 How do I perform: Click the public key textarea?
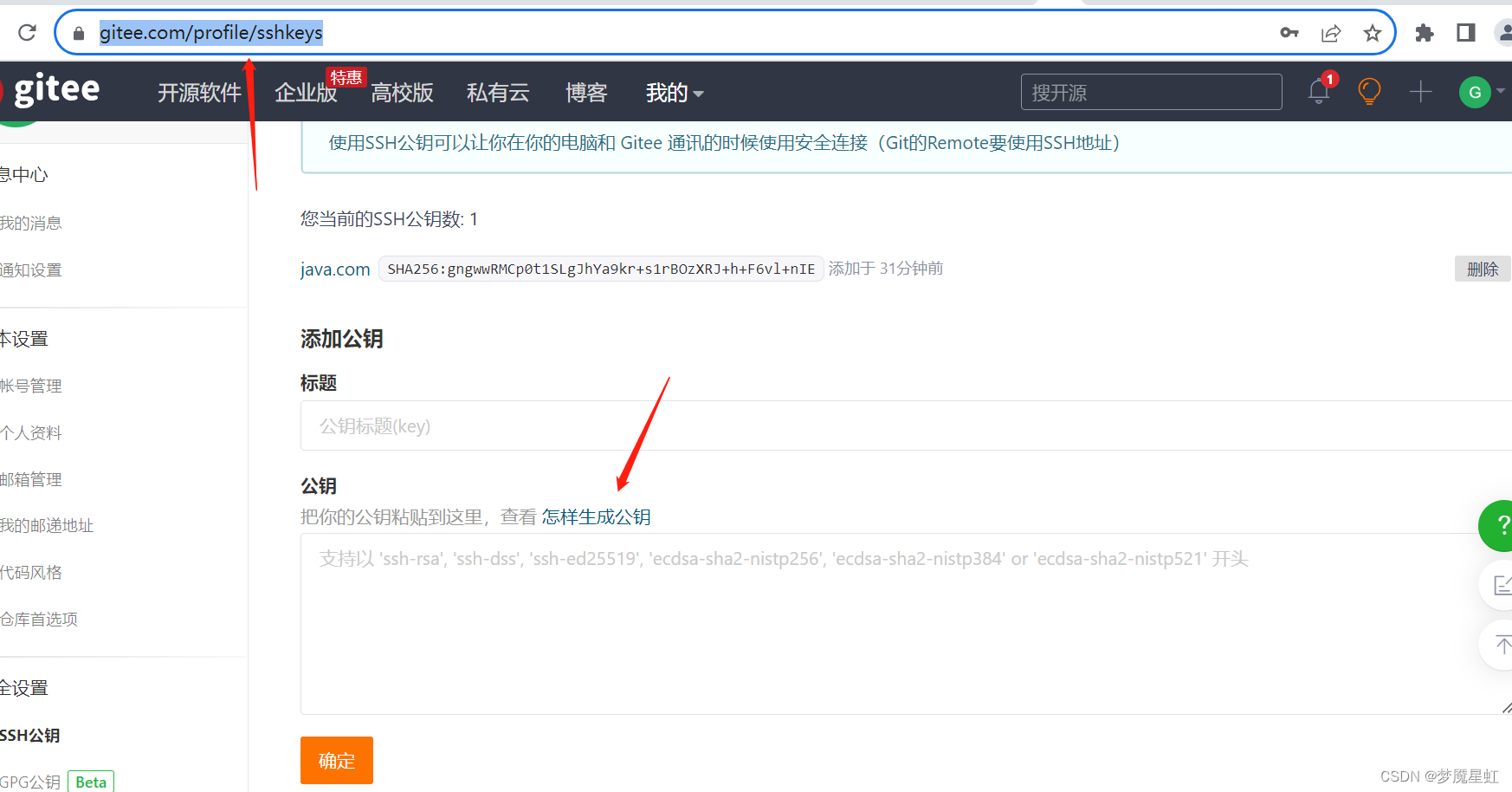[906, 624]
